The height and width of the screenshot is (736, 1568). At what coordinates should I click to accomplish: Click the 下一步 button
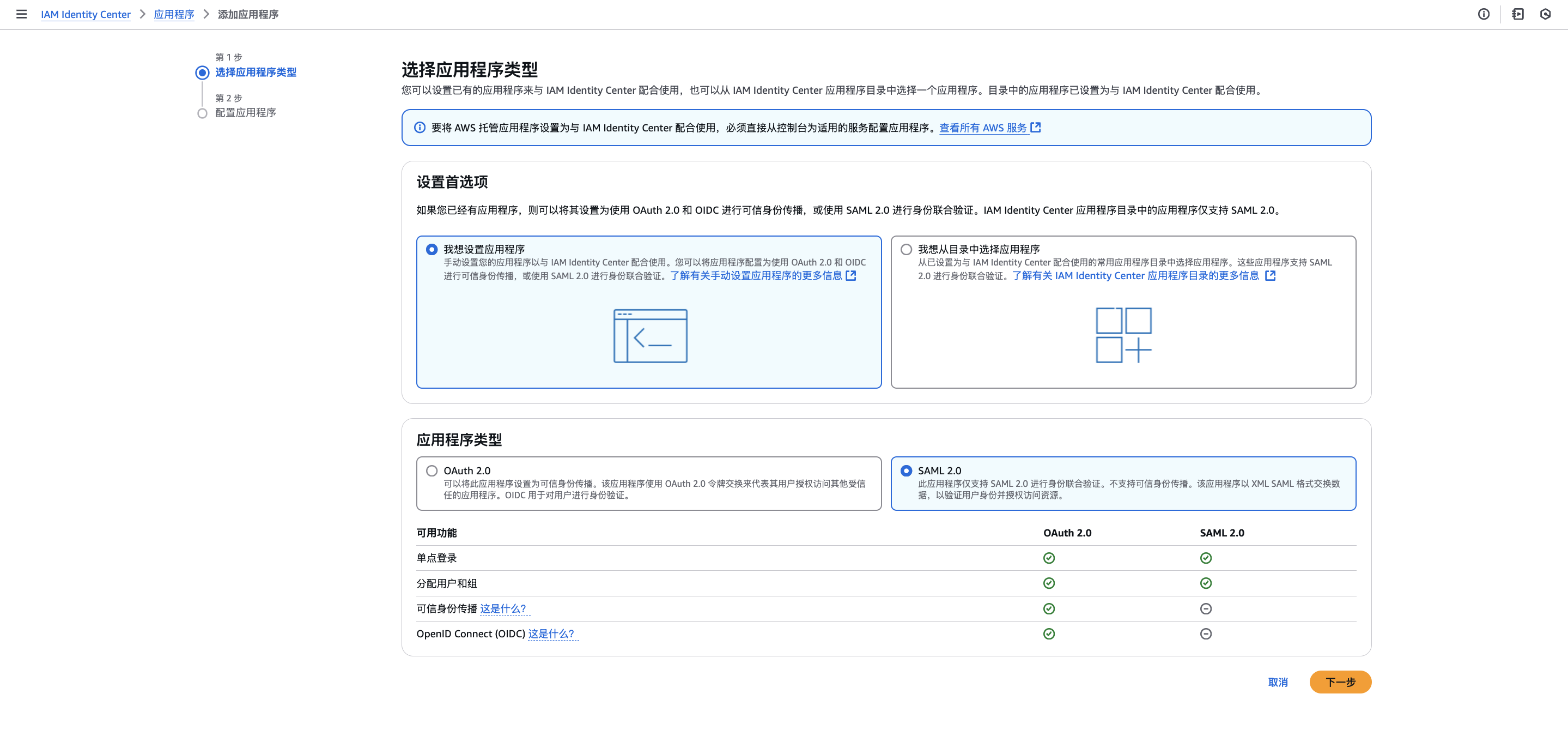pyautogui.click(x=1340, y=683)
